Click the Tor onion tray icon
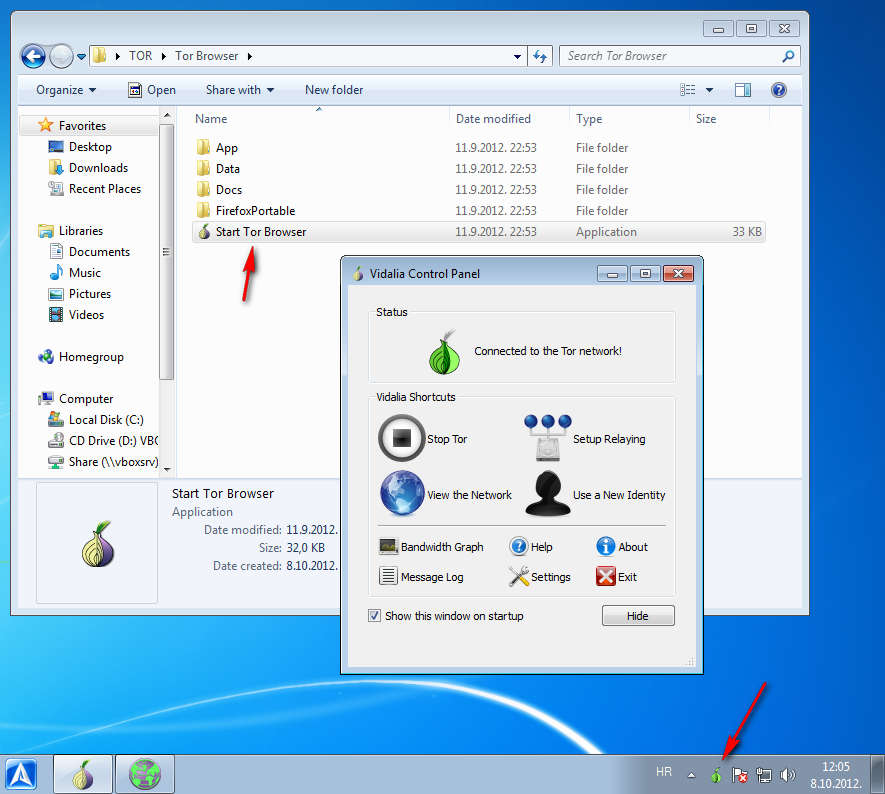885x794 pixels. coord(715,775)
